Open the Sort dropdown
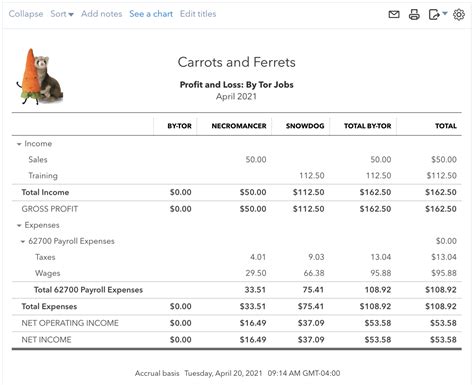The width and height of the screenshot is (474, 385). point(62,14)
